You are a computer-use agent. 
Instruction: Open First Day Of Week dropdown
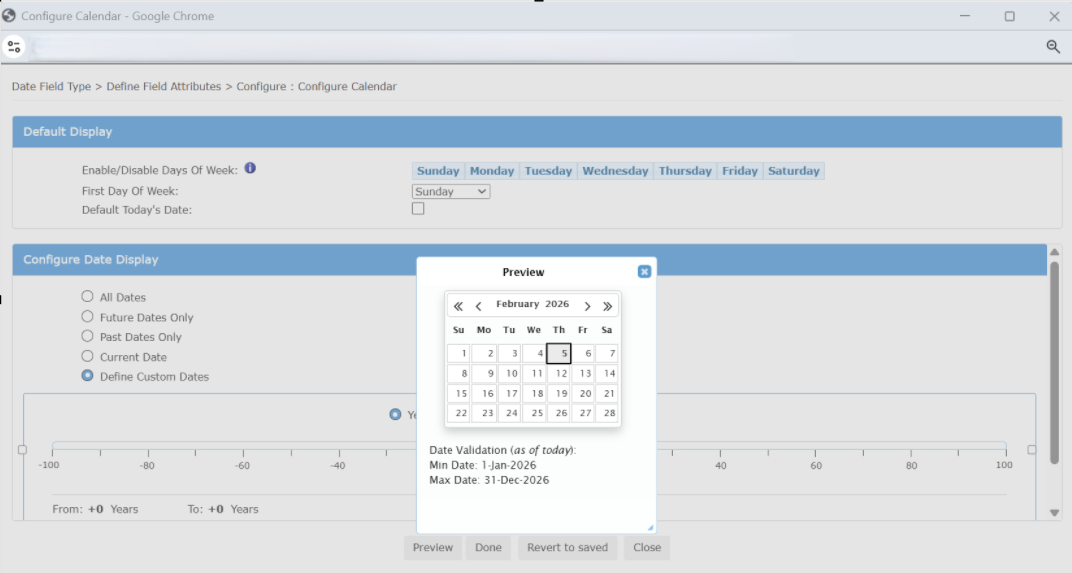coord(451,191)
